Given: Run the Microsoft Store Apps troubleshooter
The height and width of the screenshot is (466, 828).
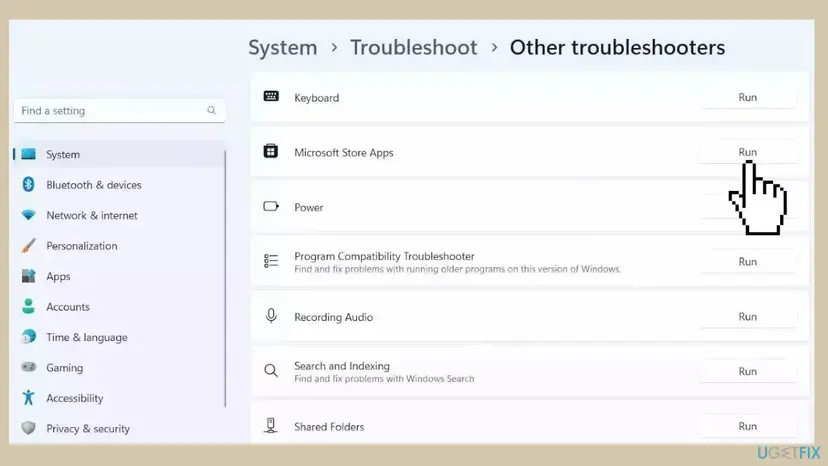Looking at the screenshot, I should 748,152.
